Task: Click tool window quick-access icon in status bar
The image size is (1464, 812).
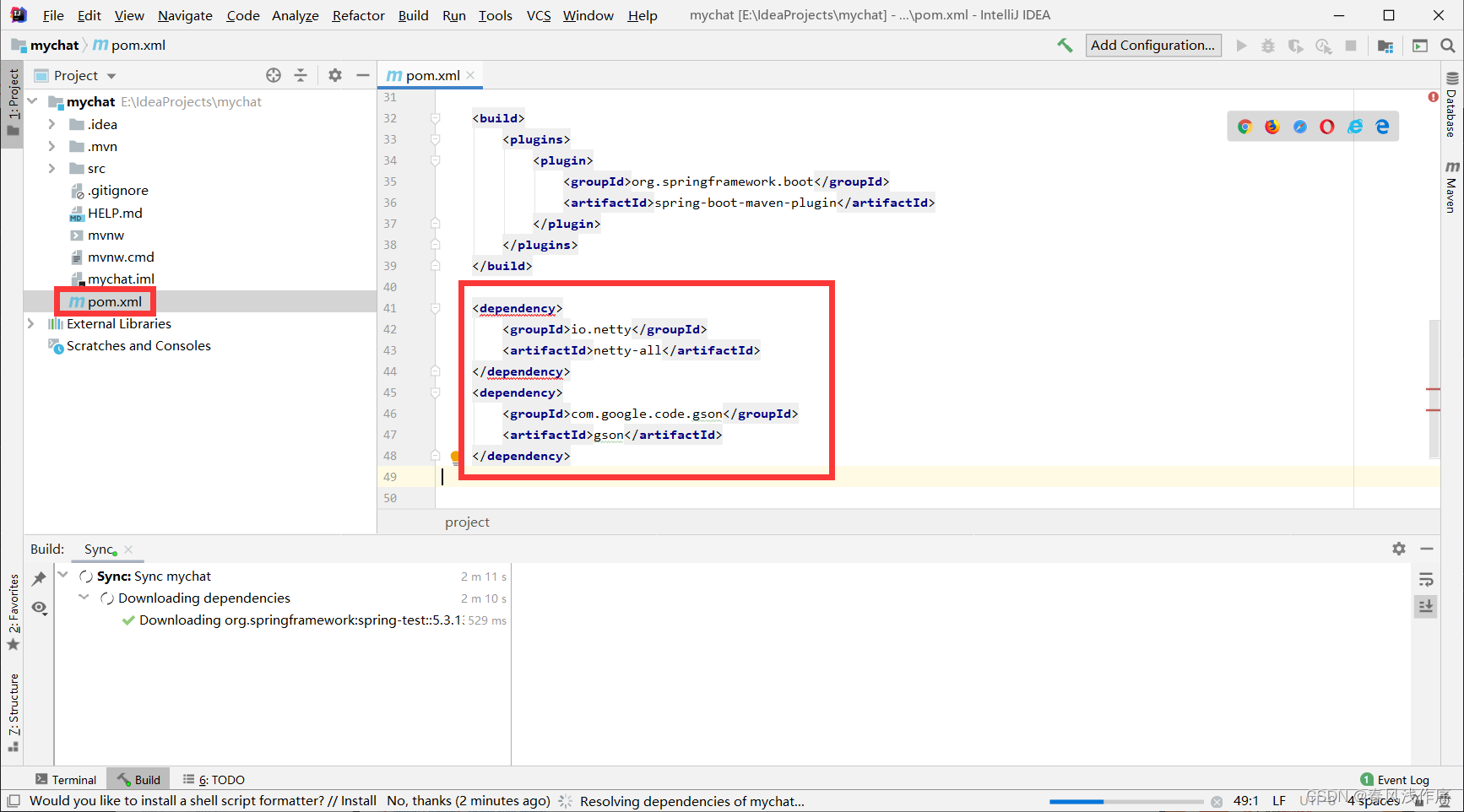Action: [14, 801]
